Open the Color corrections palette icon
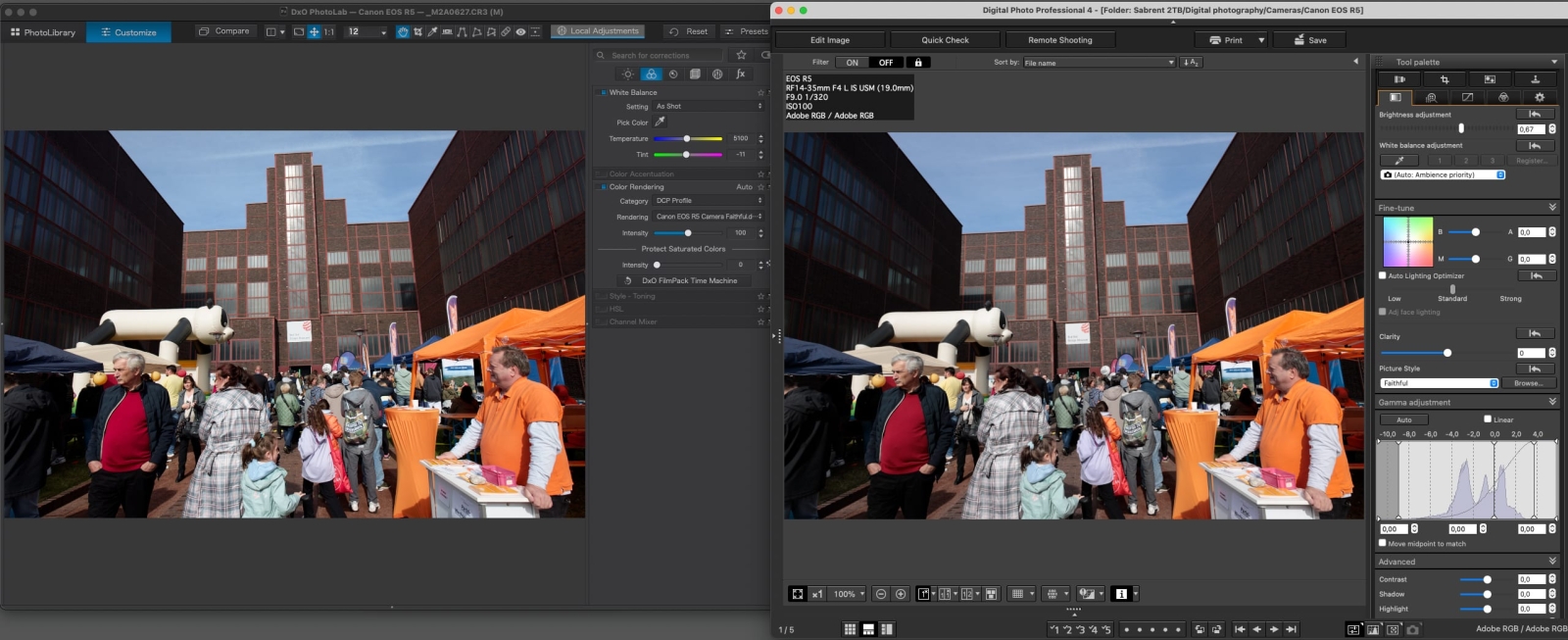The height and width of the screenshot is (640, 1568). pyautogui.click(x=651, y=74)
